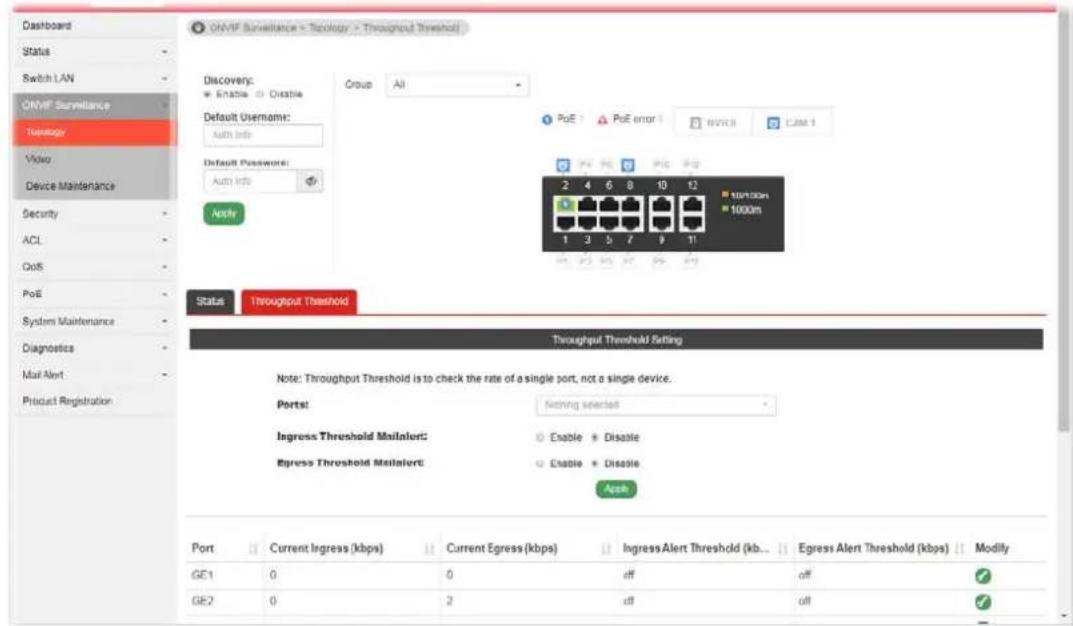Click the GE2 port cell
This screenshot has width=1073, height=626.
[203, 601]
